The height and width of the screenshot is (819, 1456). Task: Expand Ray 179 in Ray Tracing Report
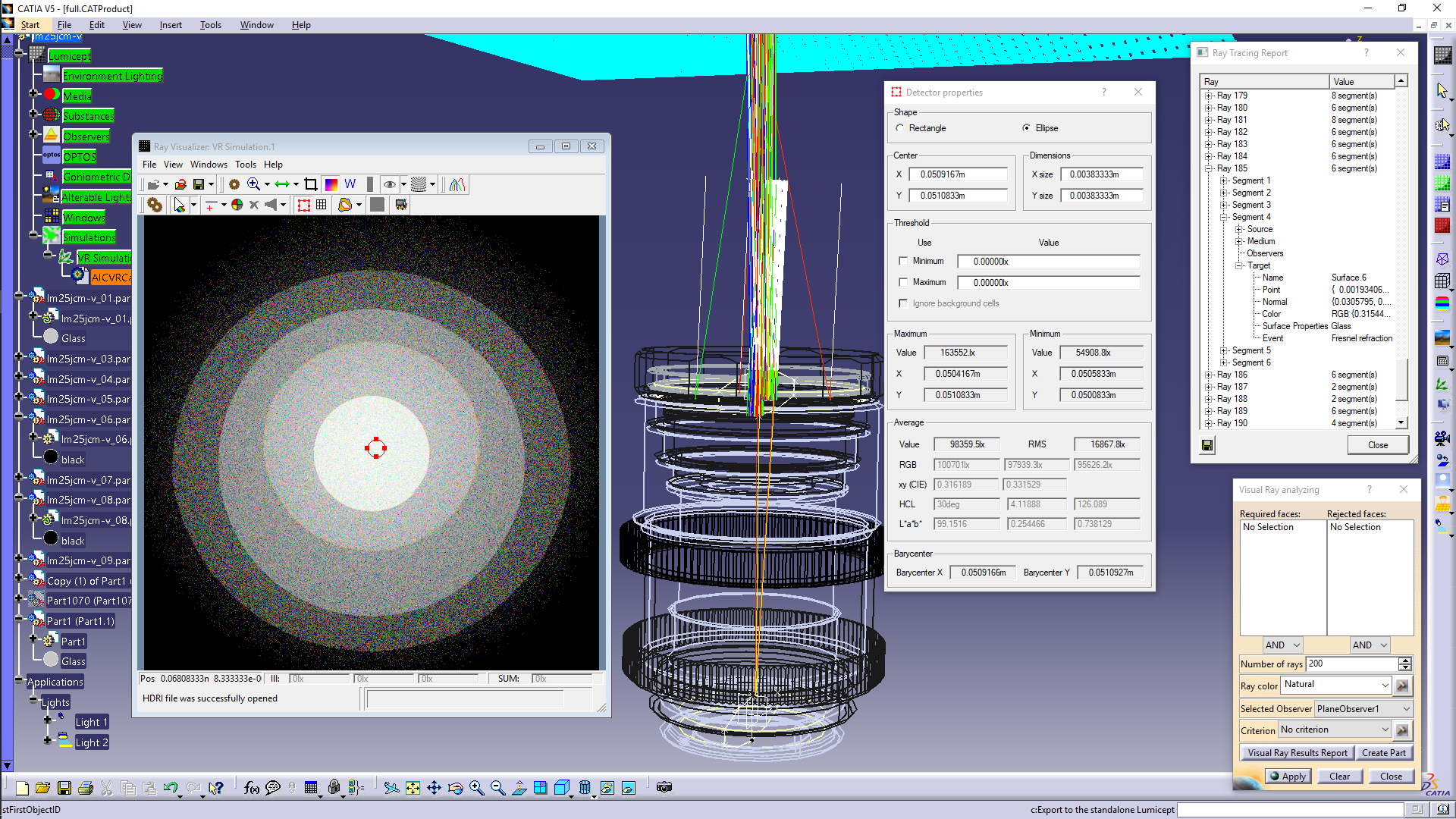(1209, 96)
